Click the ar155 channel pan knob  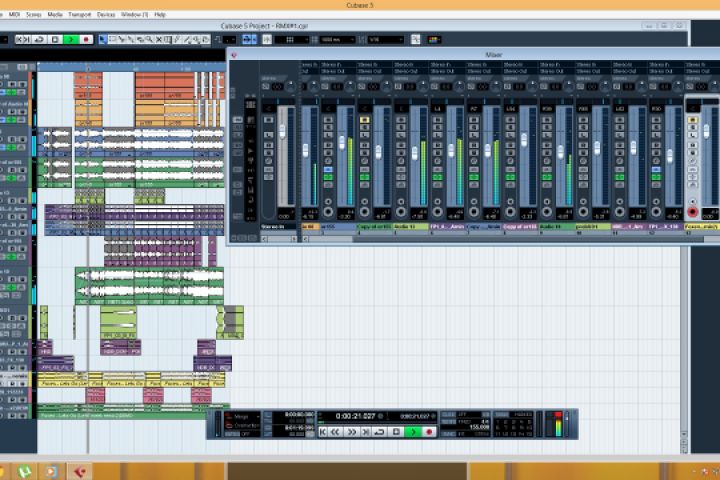coord(349,86)
